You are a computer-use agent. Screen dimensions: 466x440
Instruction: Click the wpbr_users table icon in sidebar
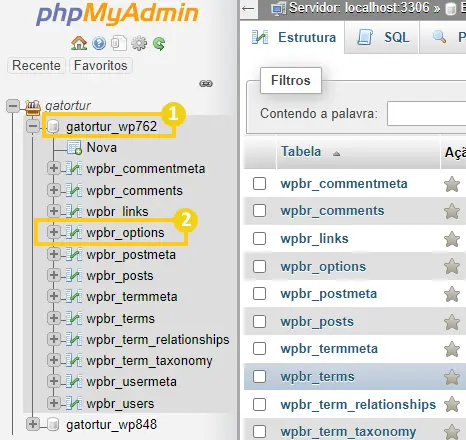pyautogui.click(x=74, y=404)
